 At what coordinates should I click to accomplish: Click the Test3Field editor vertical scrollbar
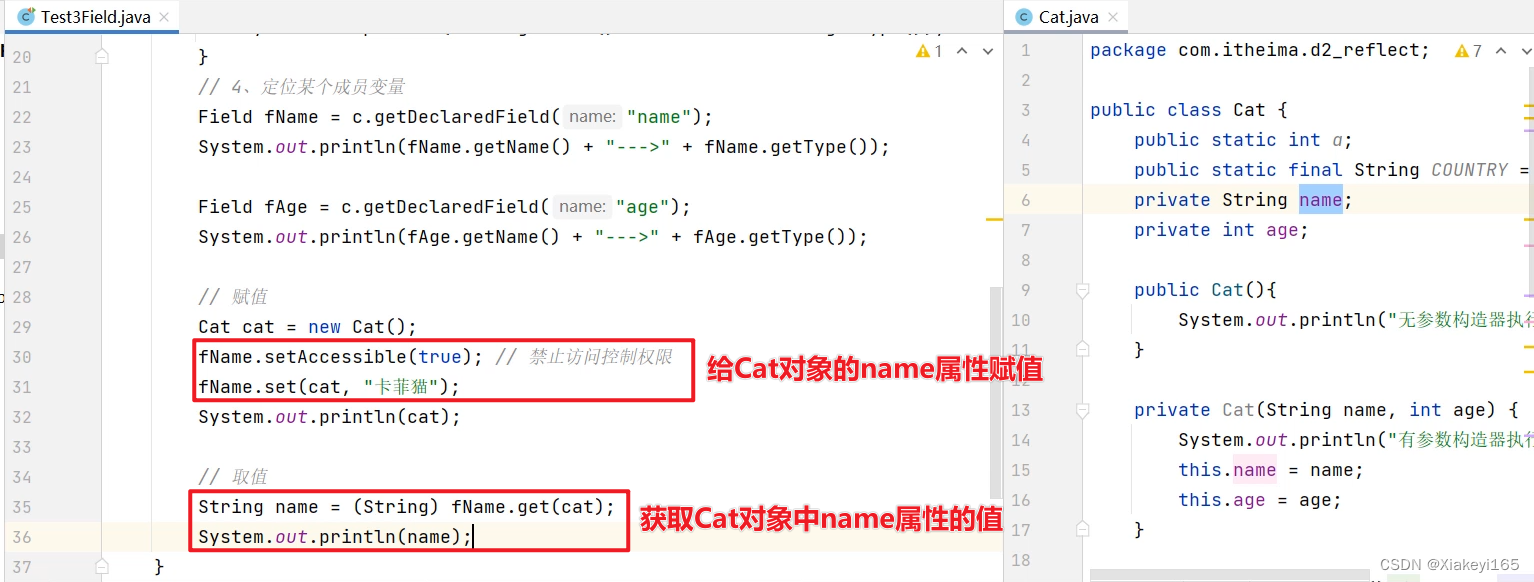point(995,392)
